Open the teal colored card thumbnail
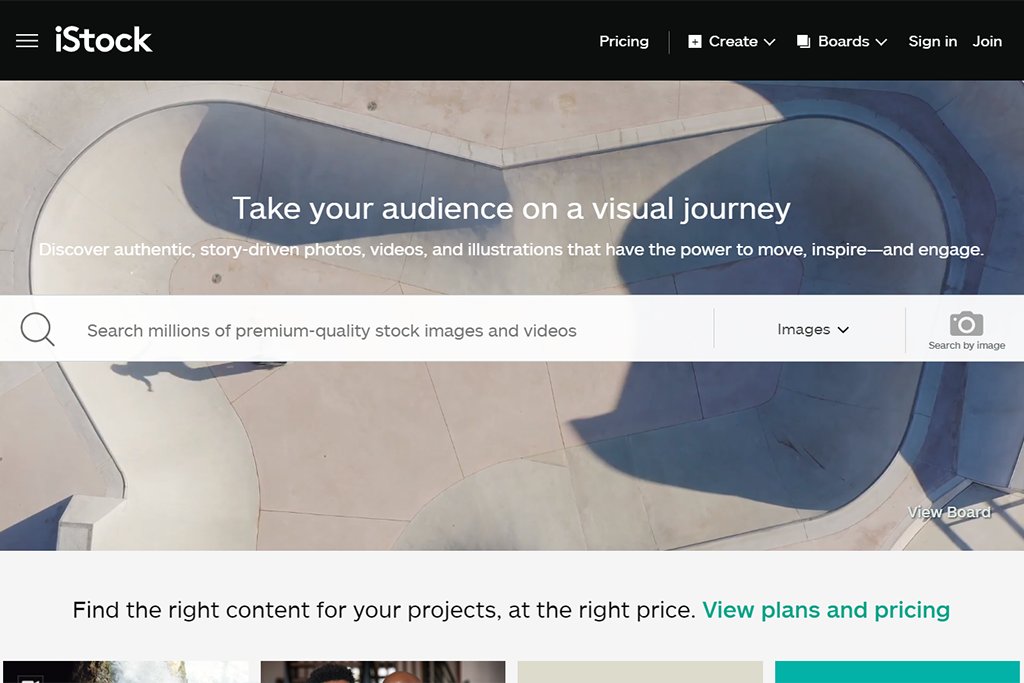 pyautogui.click(x=897, y=672)
